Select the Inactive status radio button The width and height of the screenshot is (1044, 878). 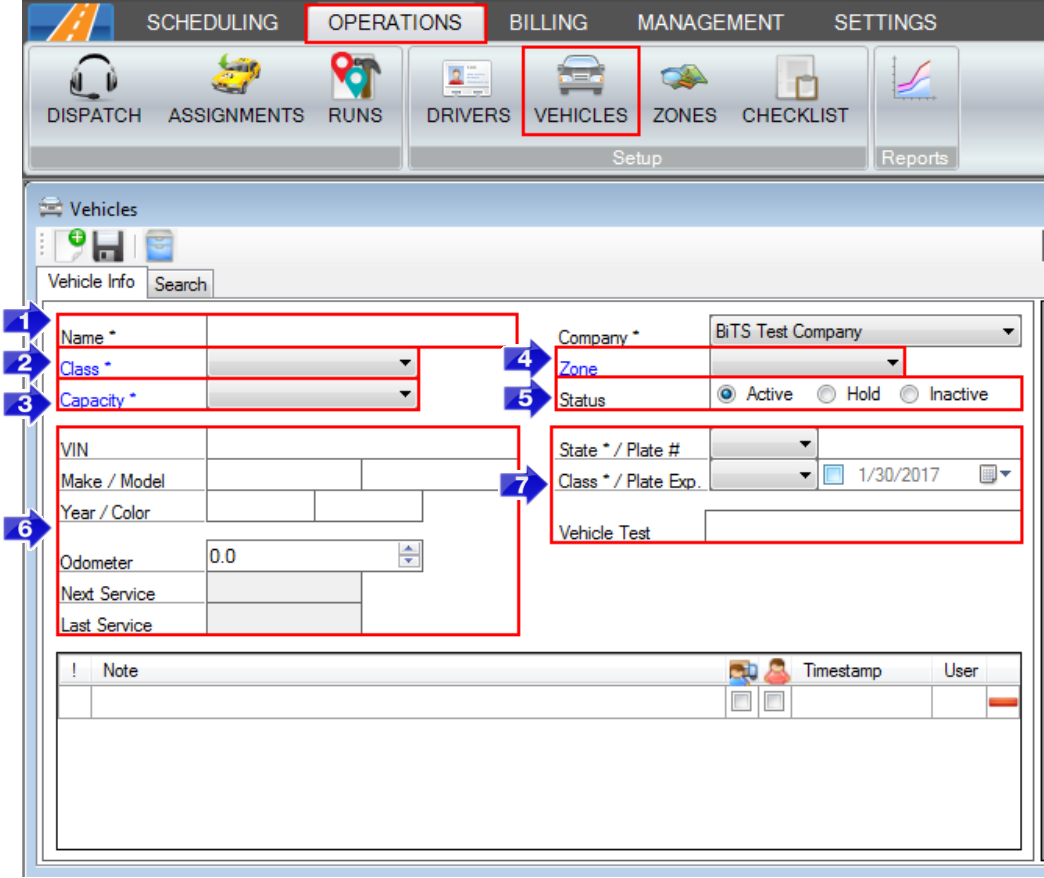pos(909,395)
